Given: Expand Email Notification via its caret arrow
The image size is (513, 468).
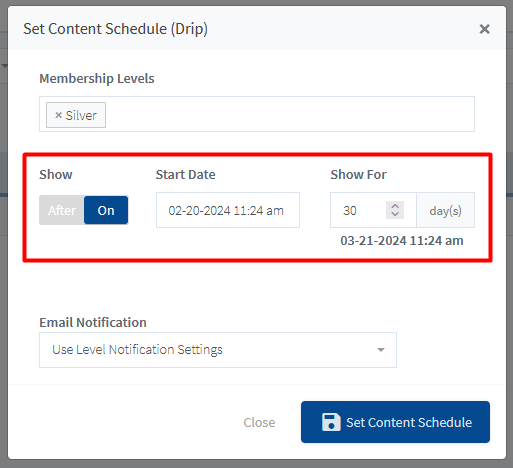Looking at the screenshot, I should tap(381, 350).
